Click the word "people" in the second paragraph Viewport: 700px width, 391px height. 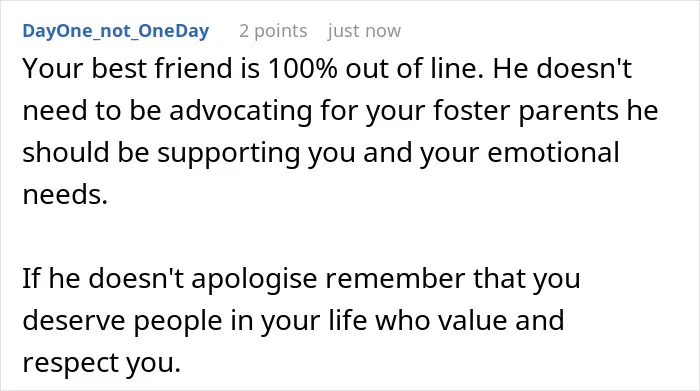(x=178, y=321)
